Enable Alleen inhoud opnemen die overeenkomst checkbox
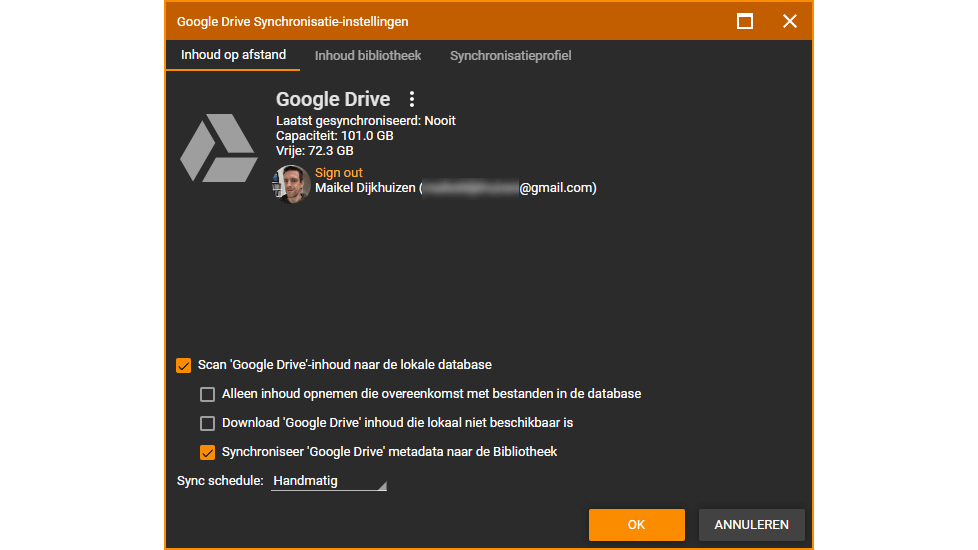Image resolution: width=978 pixels, height=550 pixels. click(207, 394)
